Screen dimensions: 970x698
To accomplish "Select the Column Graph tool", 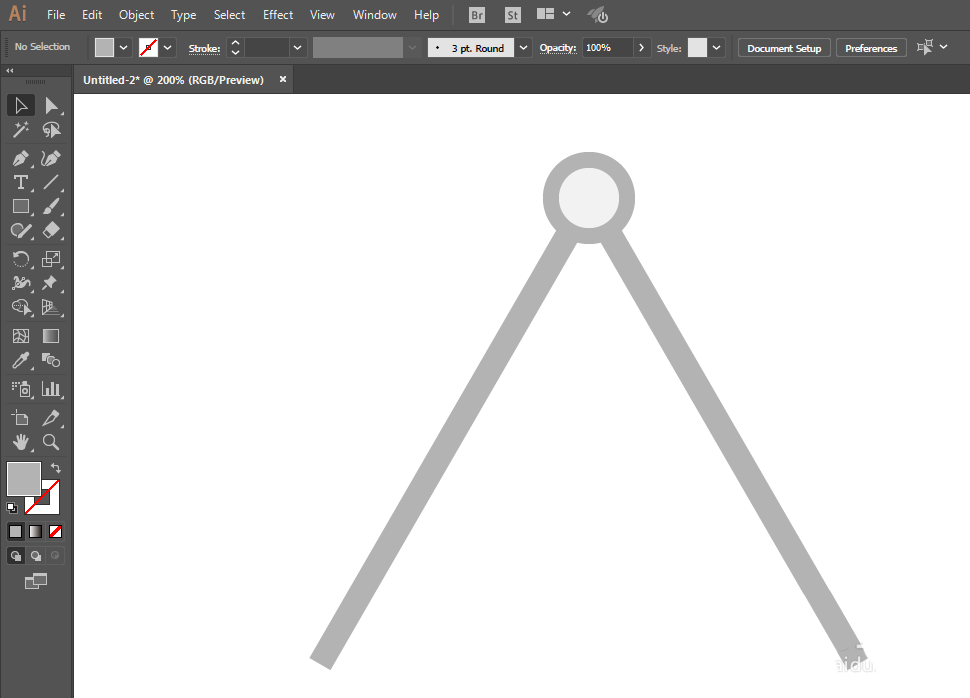I will (x=51, y=389).
